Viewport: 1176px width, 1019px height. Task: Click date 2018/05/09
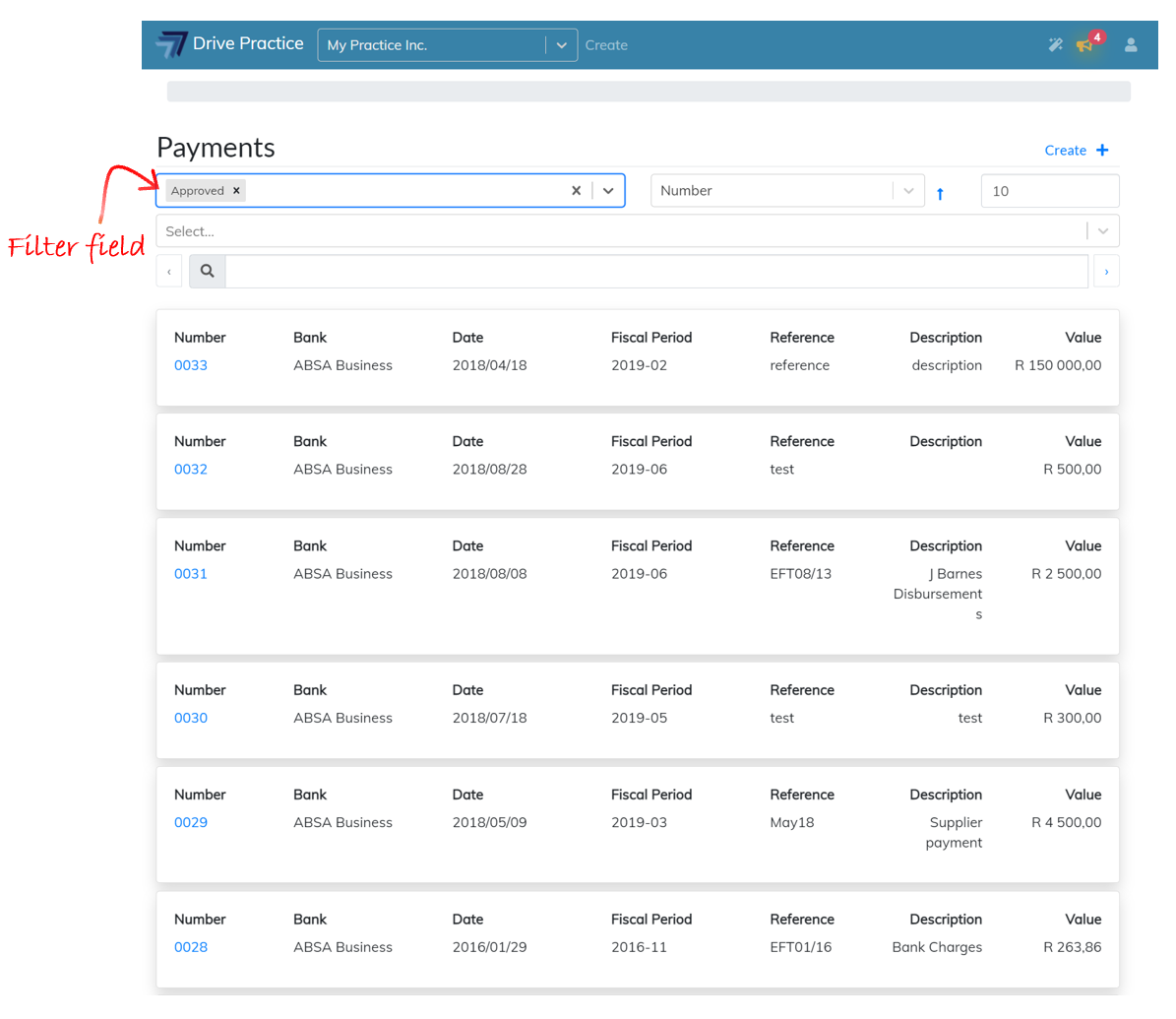[x=489, y=822]
